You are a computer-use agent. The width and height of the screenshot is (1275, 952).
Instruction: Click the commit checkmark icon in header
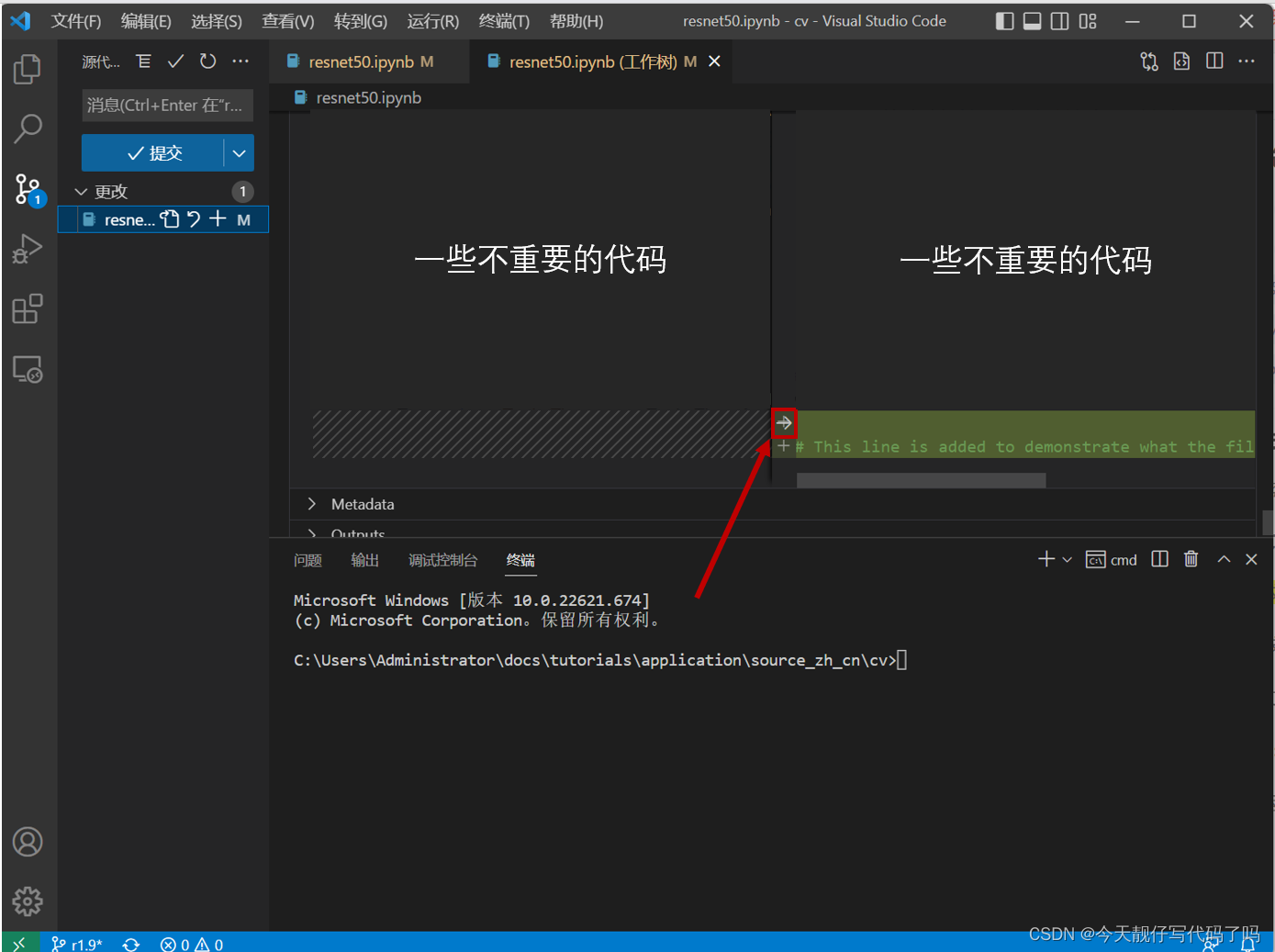coord(175,62)
